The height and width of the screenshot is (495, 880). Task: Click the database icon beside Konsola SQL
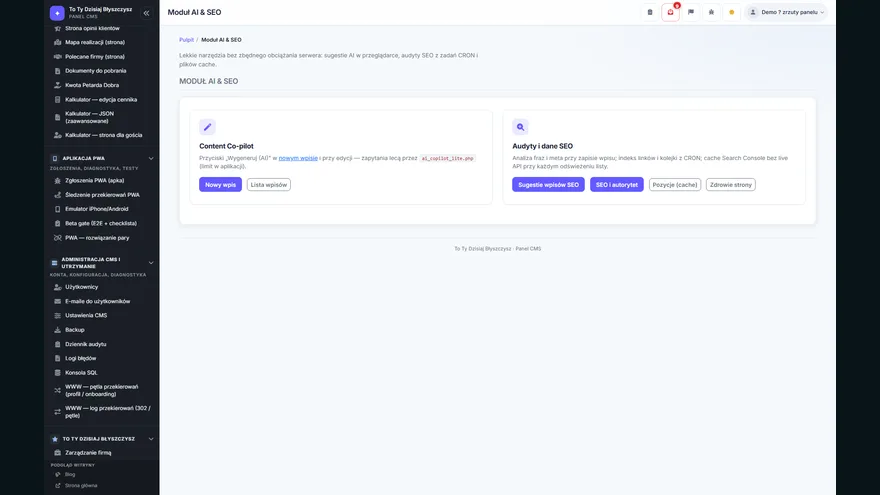click(57, 373)
